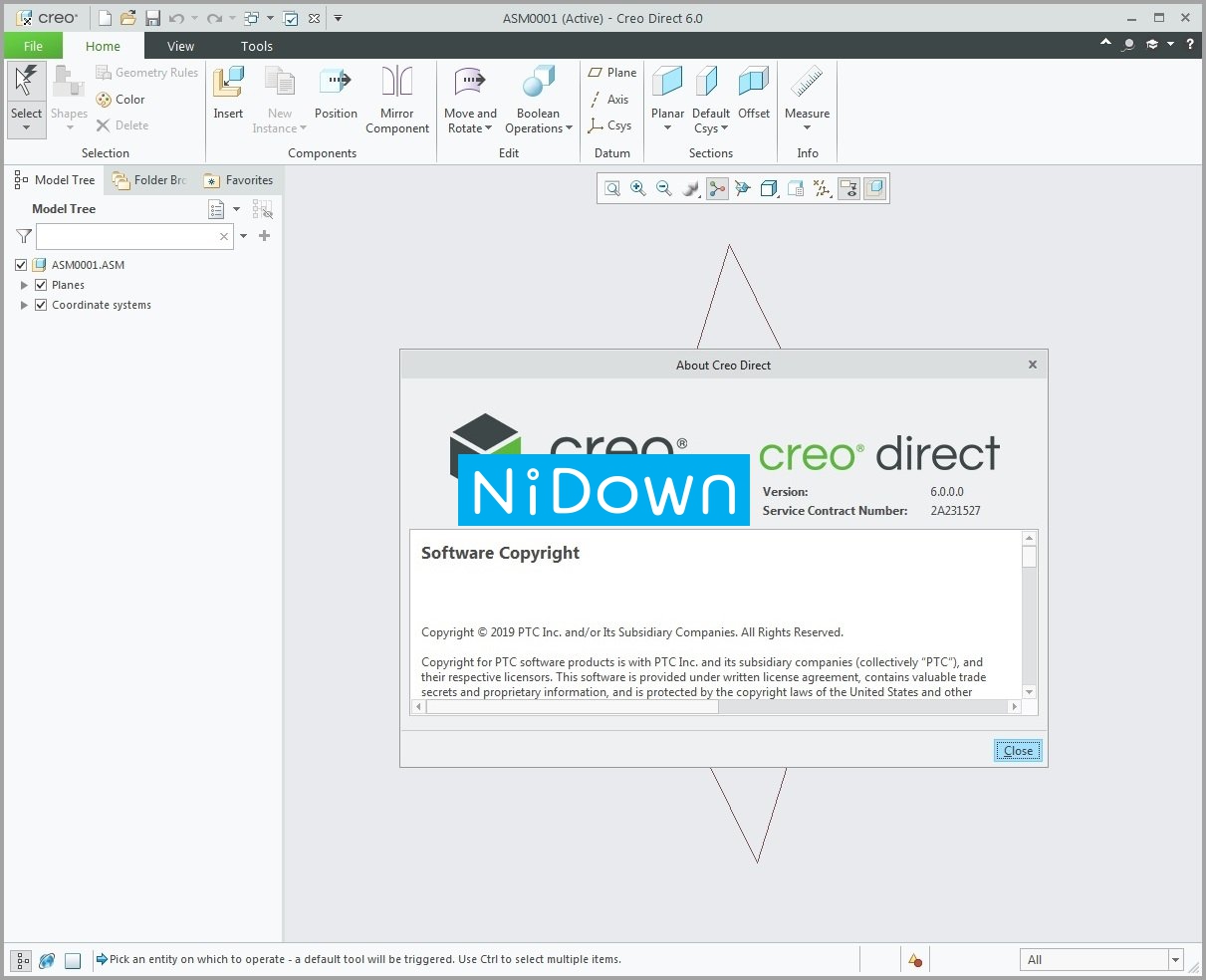Click the Position component tool
This screenshot has width=1206, height=980.
click(336, 94)
